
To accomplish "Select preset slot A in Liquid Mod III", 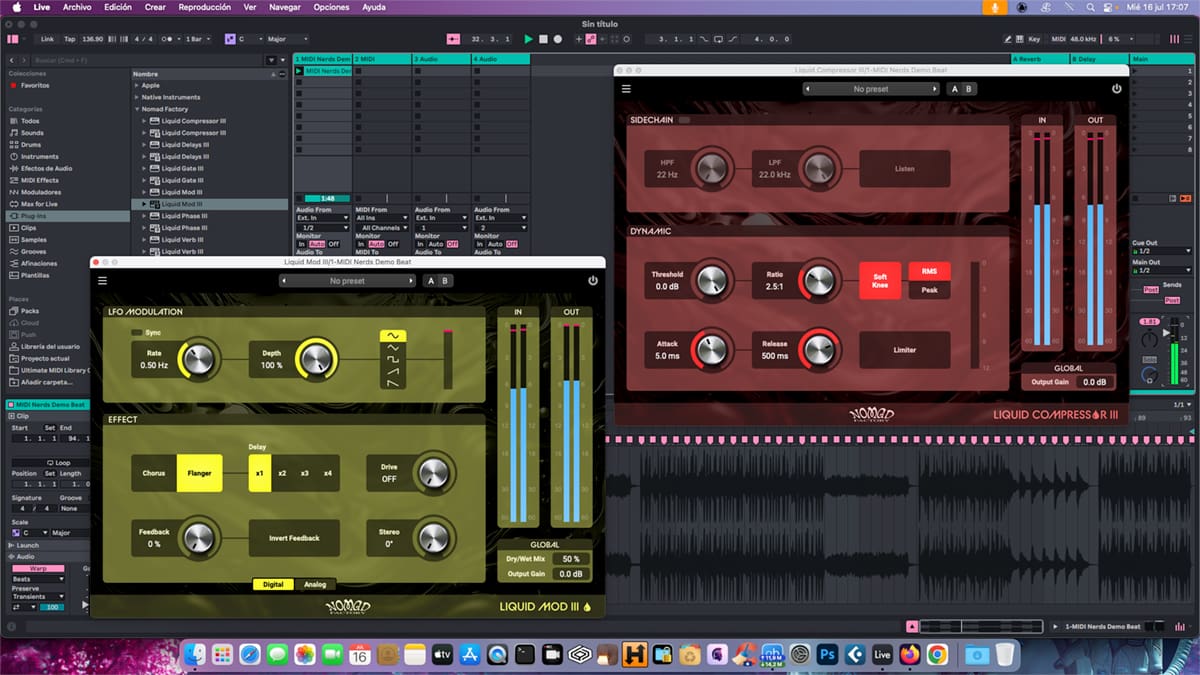I will coord(431,281).
